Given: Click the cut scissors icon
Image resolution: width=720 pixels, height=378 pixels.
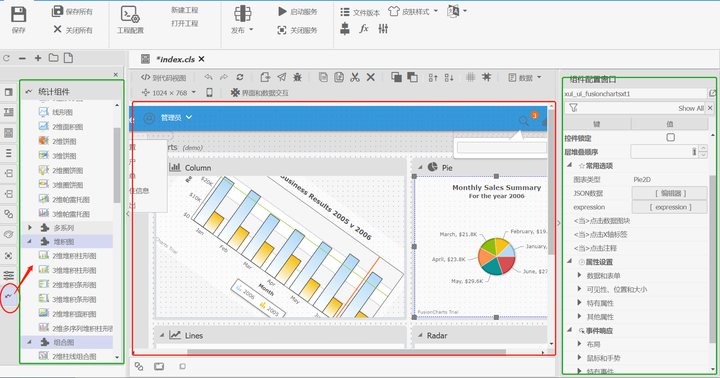Looking at the screenshot, I should pyautogui.click(x=354, y=77).
